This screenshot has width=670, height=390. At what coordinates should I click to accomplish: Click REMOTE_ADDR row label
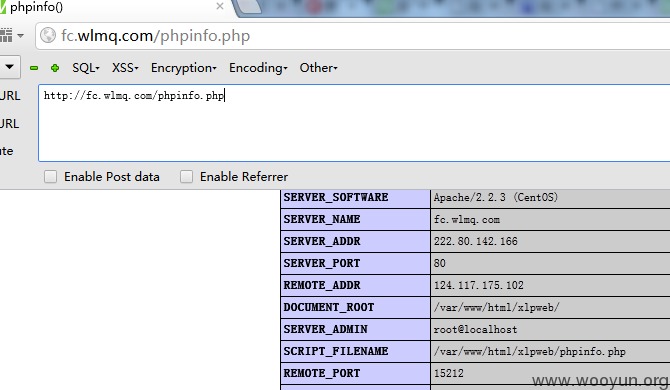pyautogui.click(x=322, y=285)
